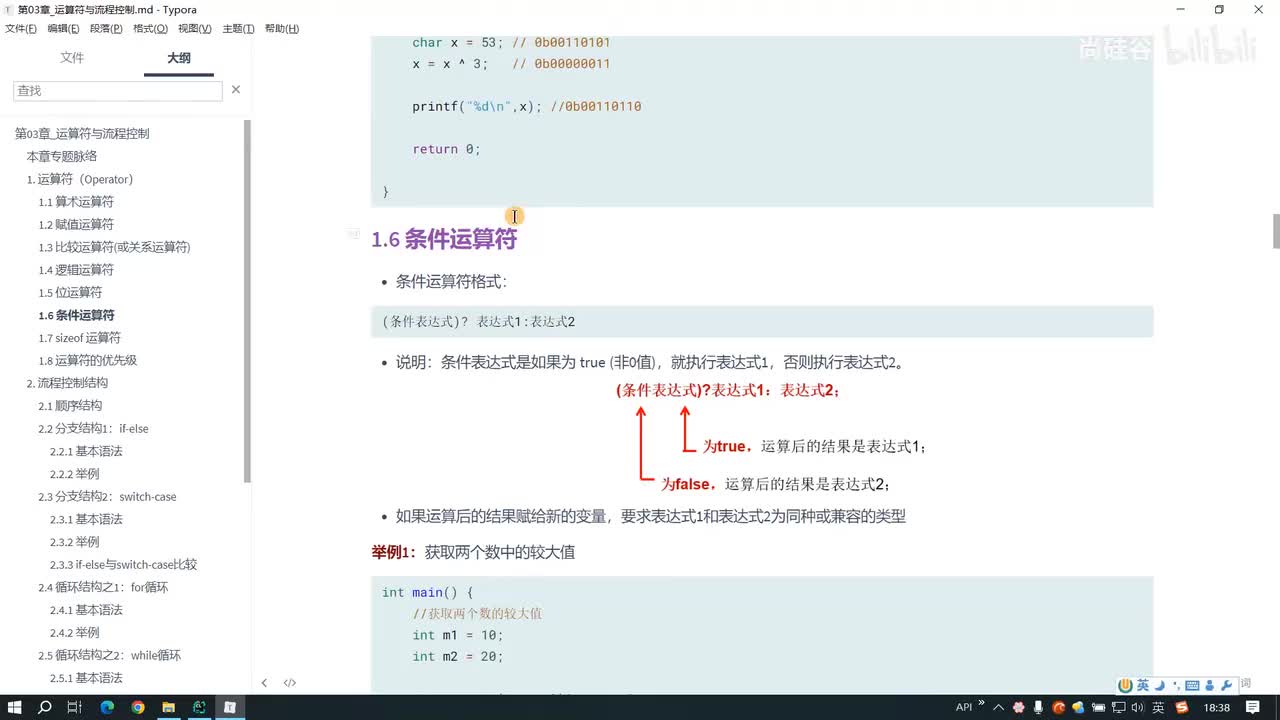Open the 18:38 system clock
This screenshot has width=1280, height=720.
tap(1218, 707)
